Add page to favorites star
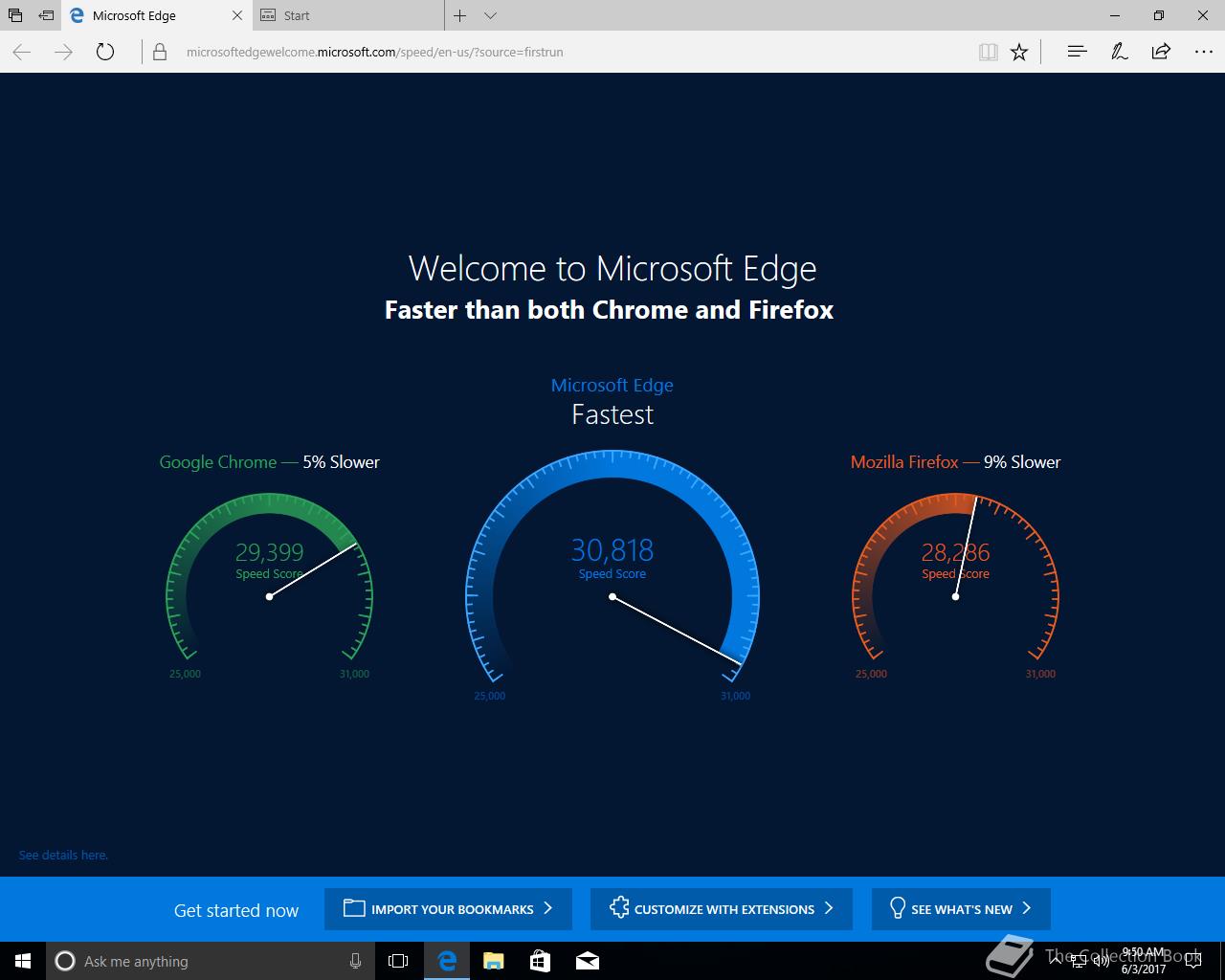Screen dimensions: 1225x980 coord(1019,52)
